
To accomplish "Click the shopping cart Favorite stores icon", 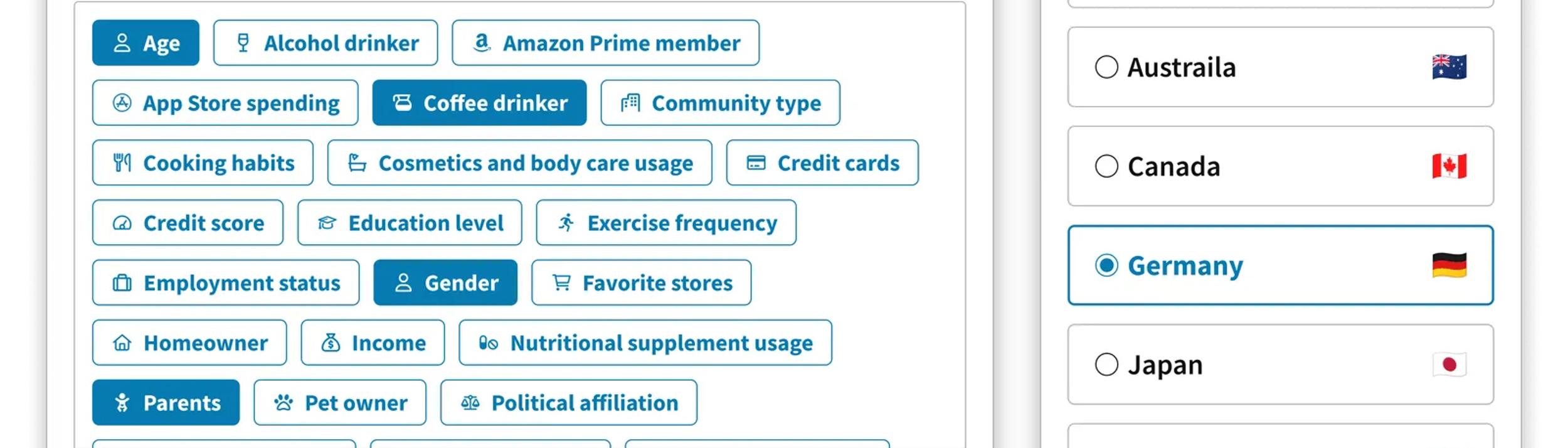I will pos(561,283).
